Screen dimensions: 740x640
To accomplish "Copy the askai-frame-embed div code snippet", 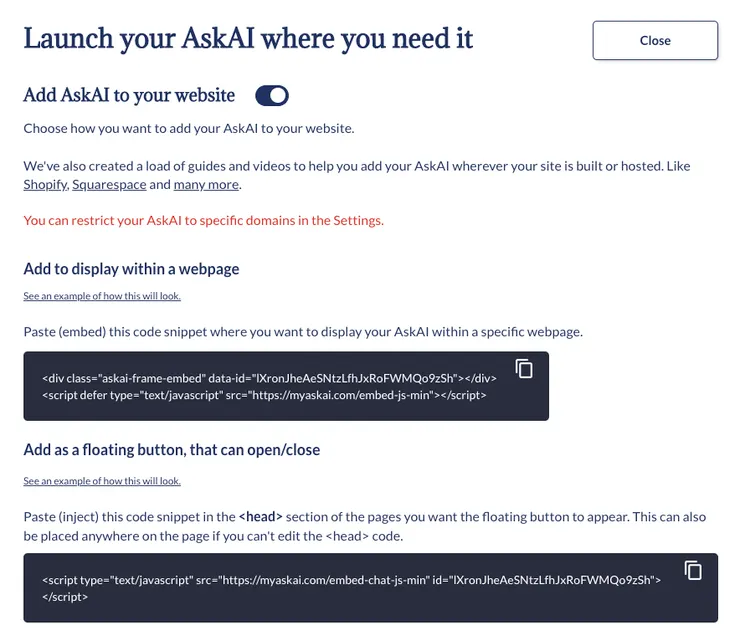I will tap(524, 369).
